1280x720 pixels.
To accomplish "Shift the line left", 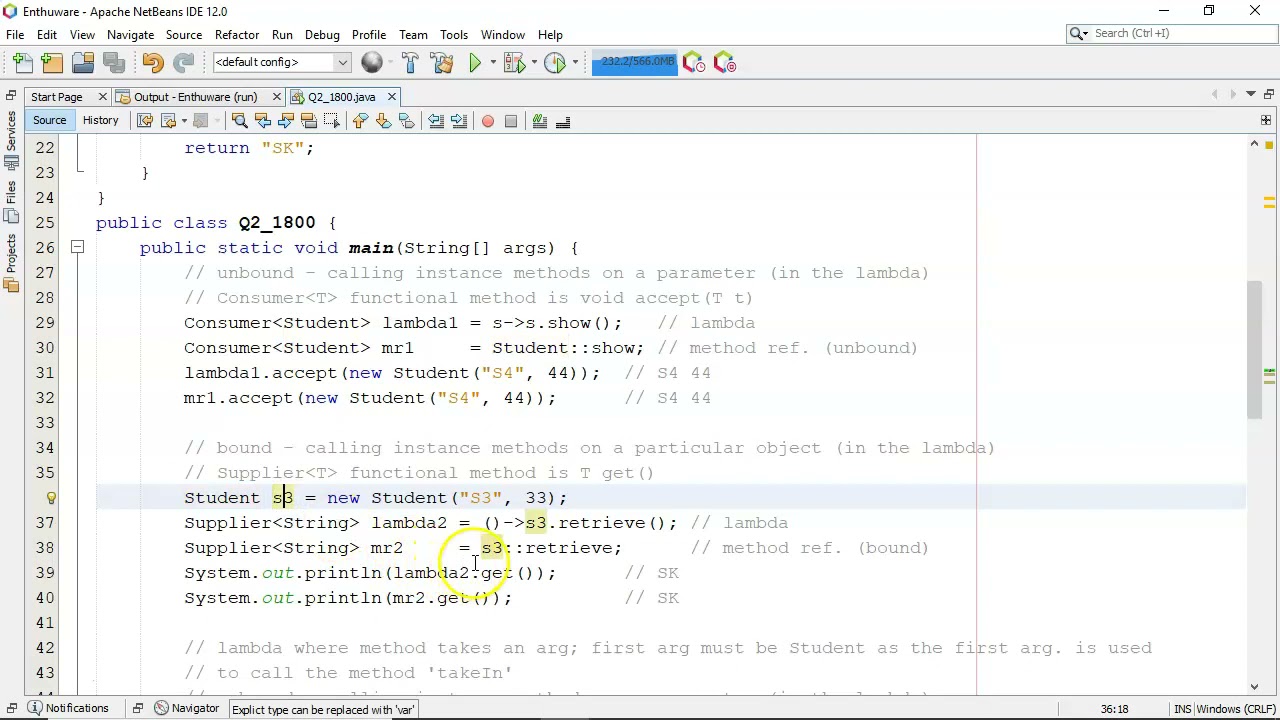I will point(436,121).
